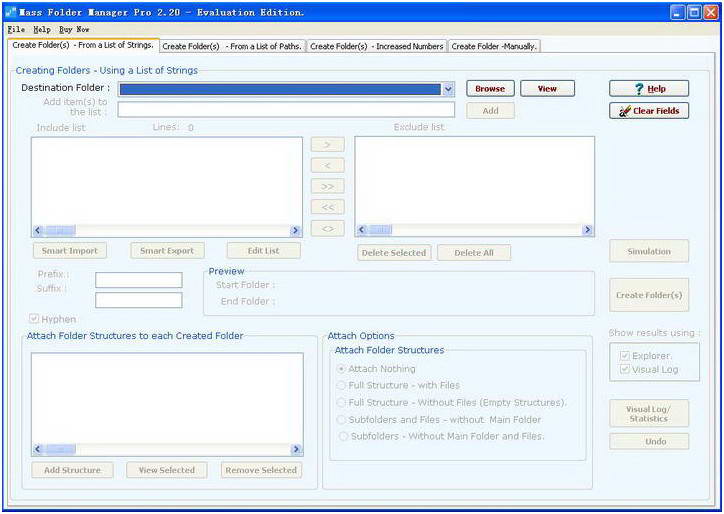The image size is (724, 514).
Task: Minimize the Mass Folder Manager window
Action: (x=678, y=12)
